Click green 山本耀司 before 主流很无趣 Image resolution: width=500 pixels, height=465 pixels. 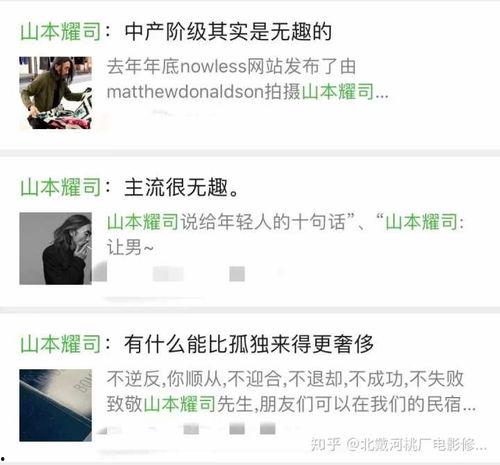coord(60,188)
